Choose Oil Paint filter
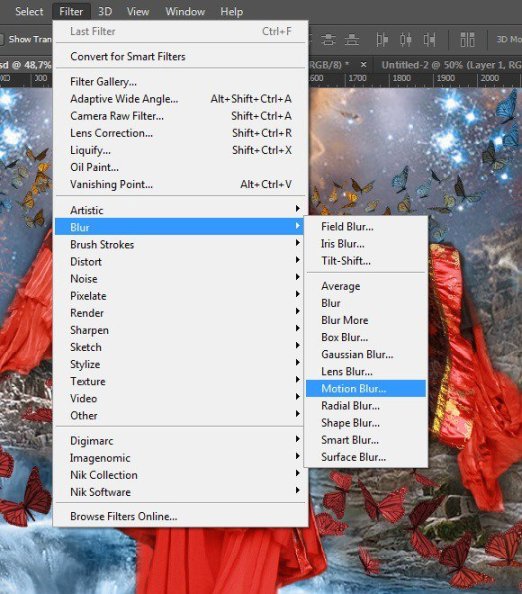The height and width of the screenshot is (594, 522). point(180,167)
